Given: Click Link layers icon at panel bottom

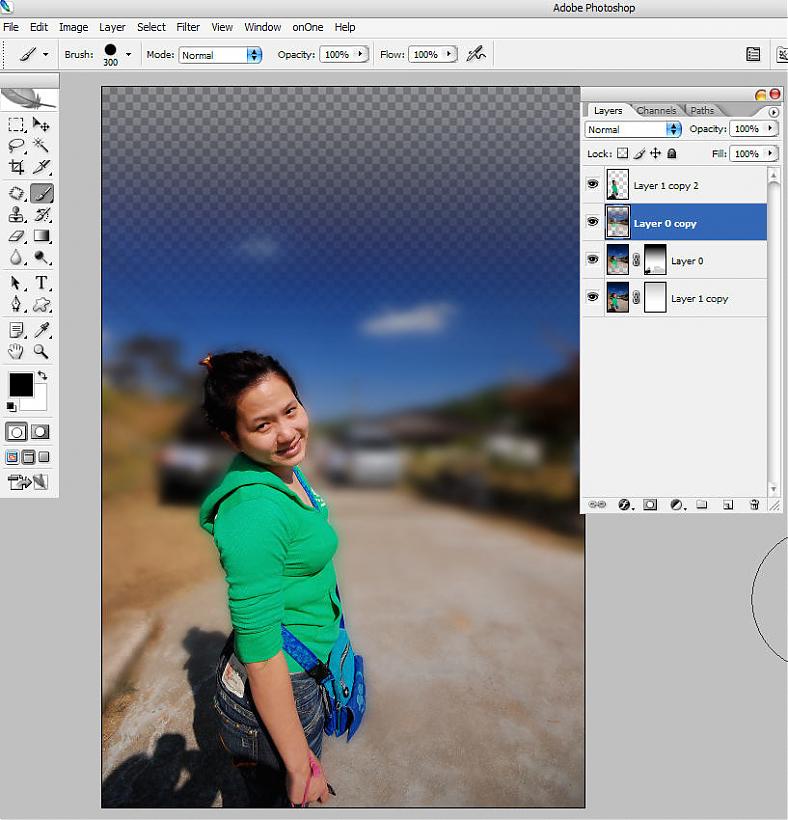Looking at the screenshot, I should coord(597,505).
